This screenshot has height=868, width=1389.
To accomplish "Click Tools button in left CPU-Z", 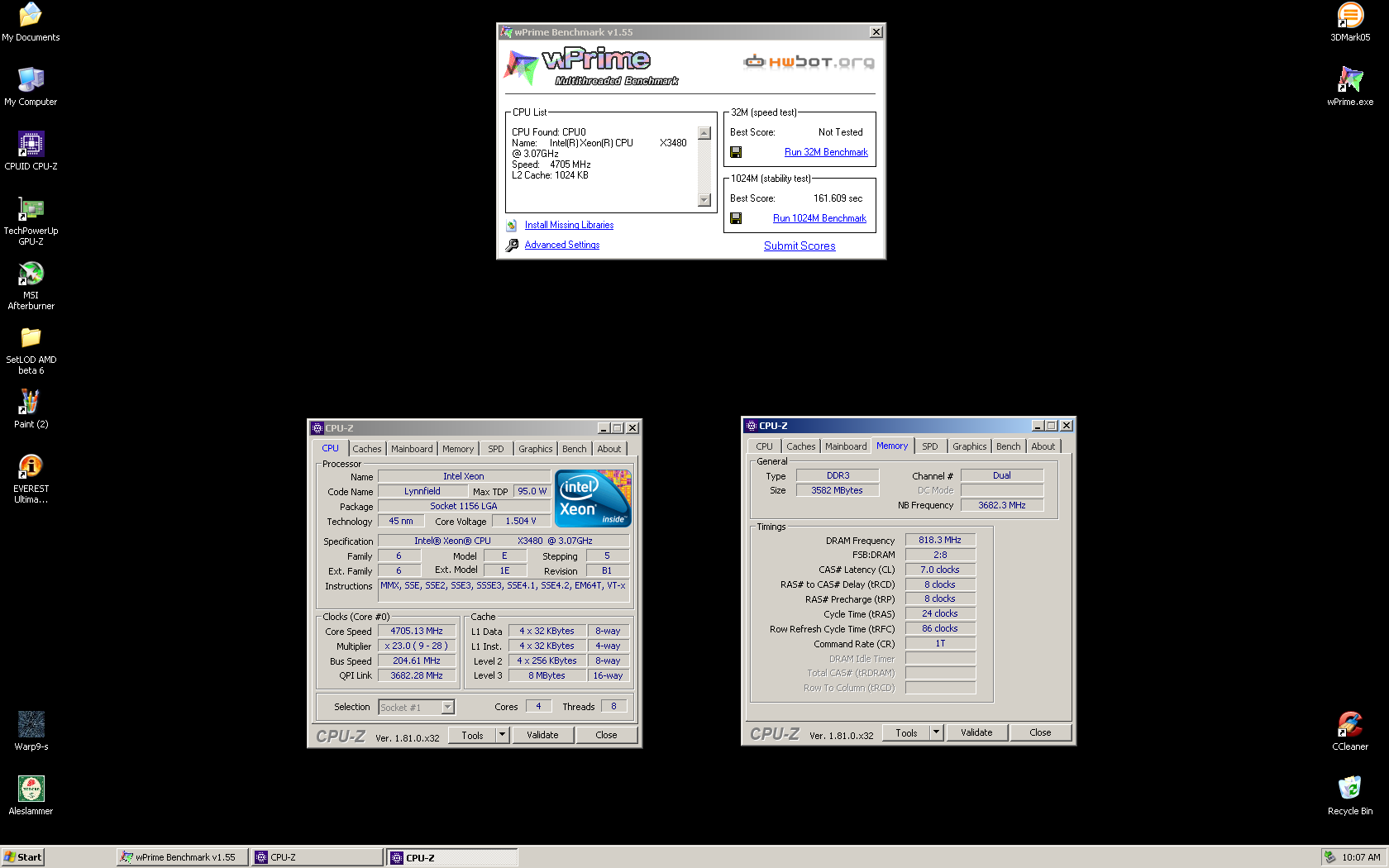I will point(473,735).
